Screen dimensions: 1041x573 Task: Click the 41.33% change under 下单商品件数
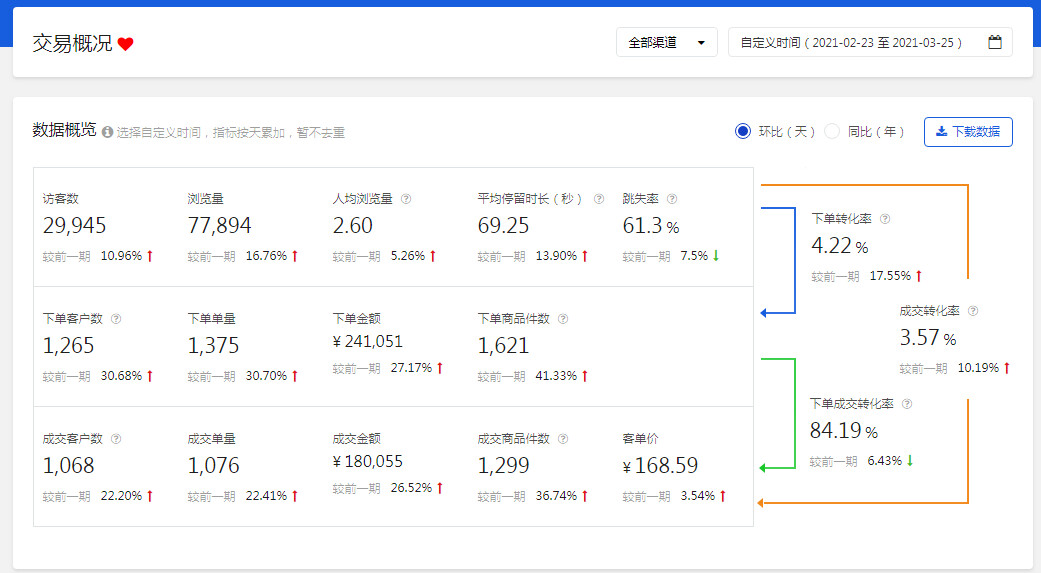pyautogui.click(x=556, y=376)
